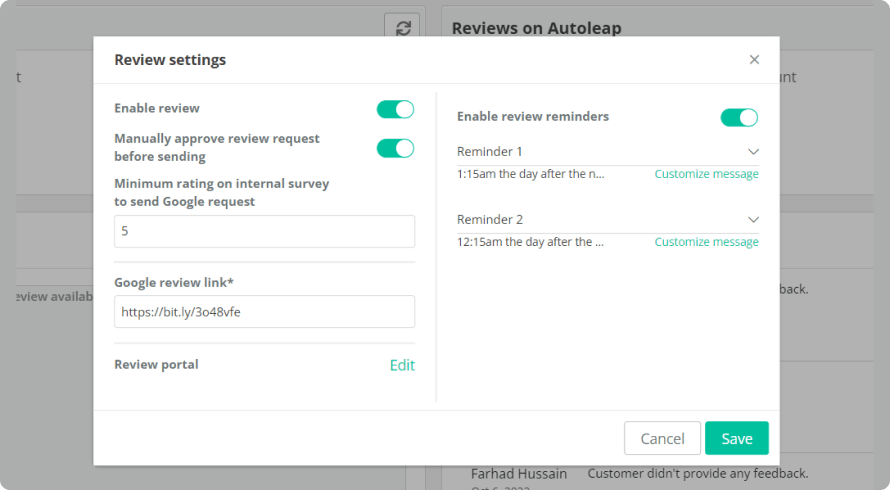Select the Reminder 1 label

[x=490, y=152]
